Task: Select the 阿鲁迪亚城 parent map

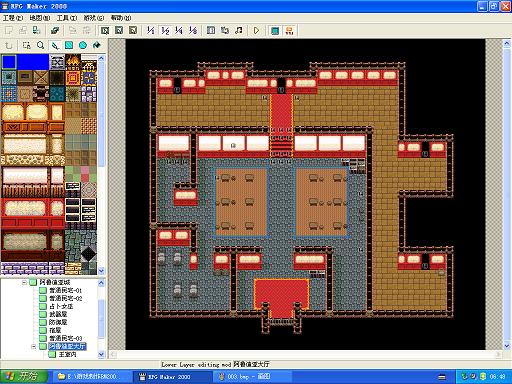Action: (55, 282)
